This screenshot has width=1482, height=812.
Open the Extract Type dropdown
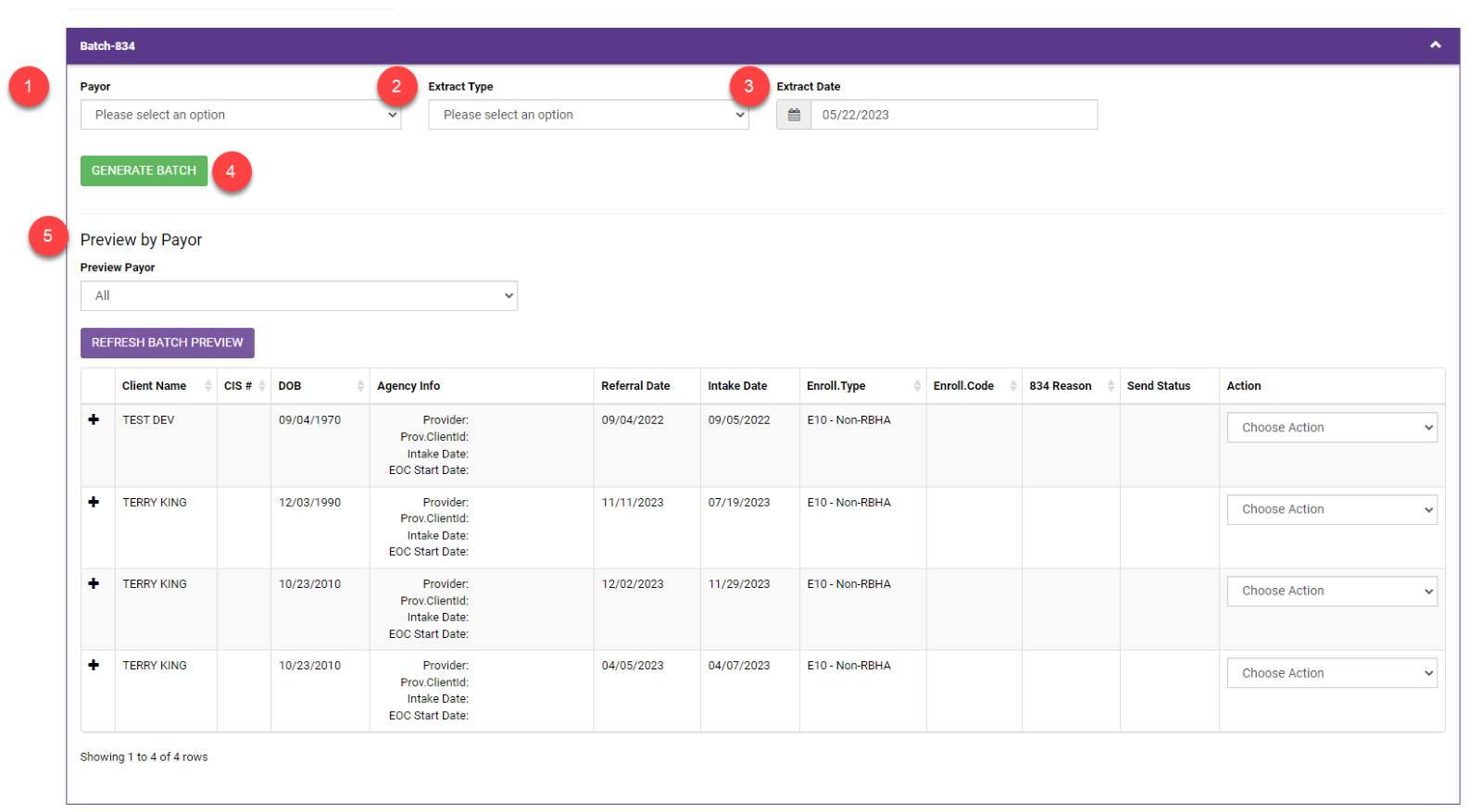pos(588,115)
